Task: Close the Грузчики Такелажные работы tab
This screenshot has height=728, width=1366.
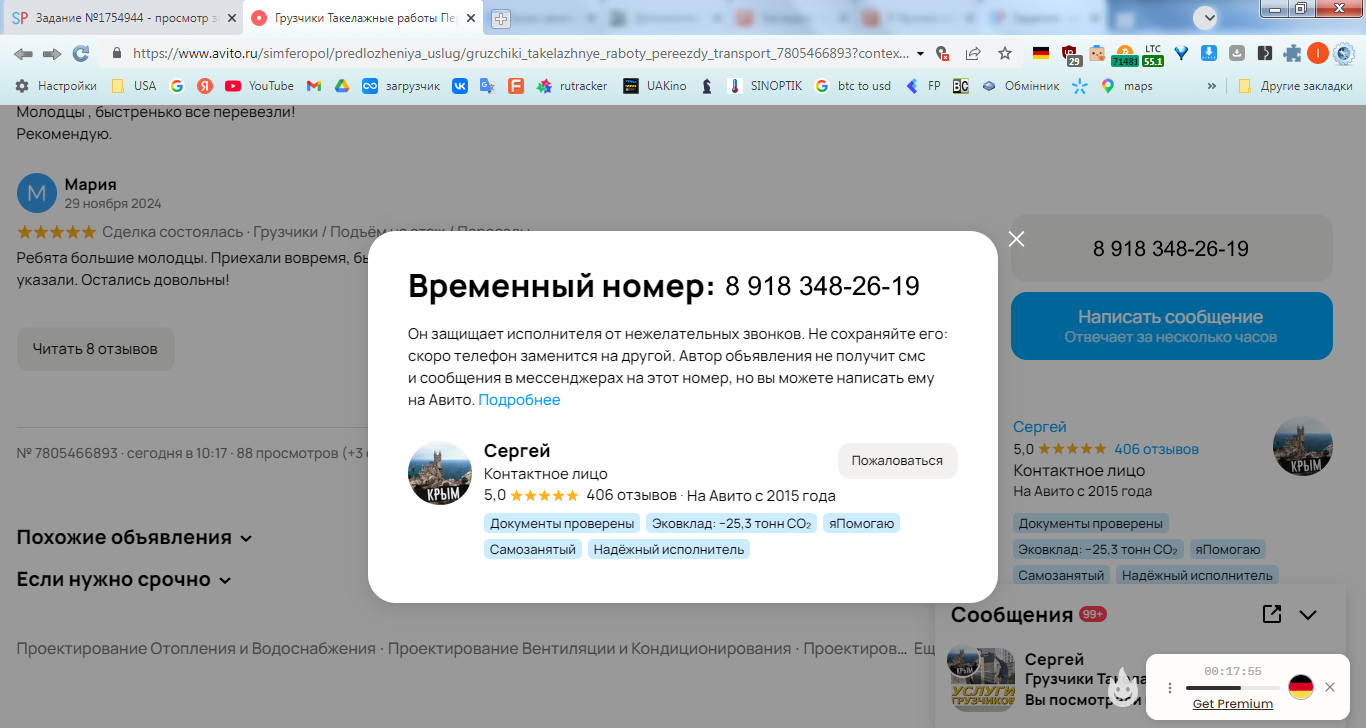Action: click(471, 18)
